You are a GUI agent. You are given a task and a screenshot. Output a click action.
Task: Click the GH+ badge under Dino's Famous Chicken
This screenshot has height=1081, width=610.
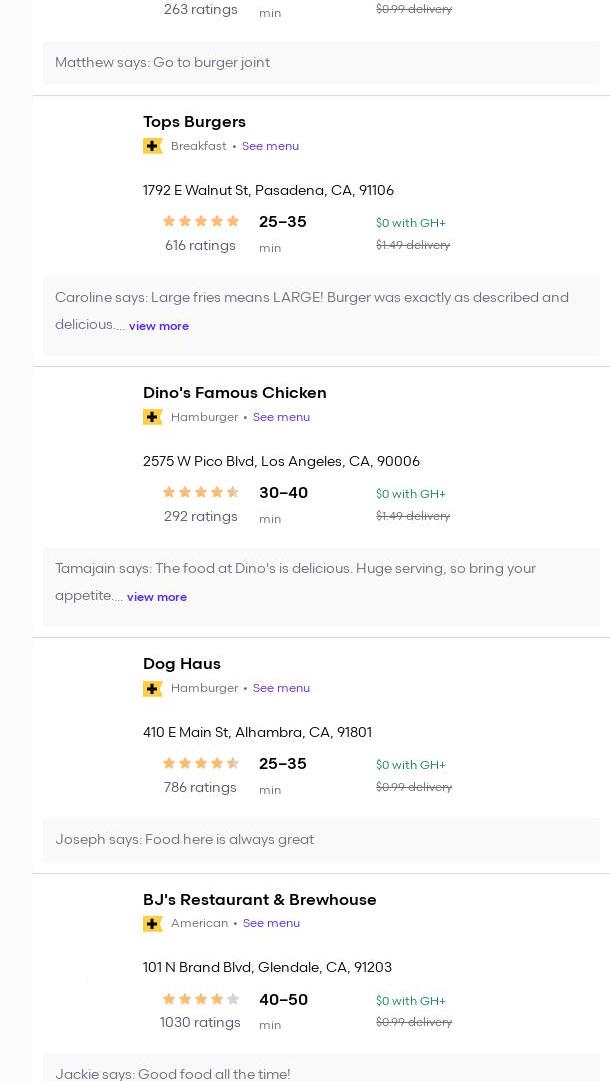(x=153, y=417)
